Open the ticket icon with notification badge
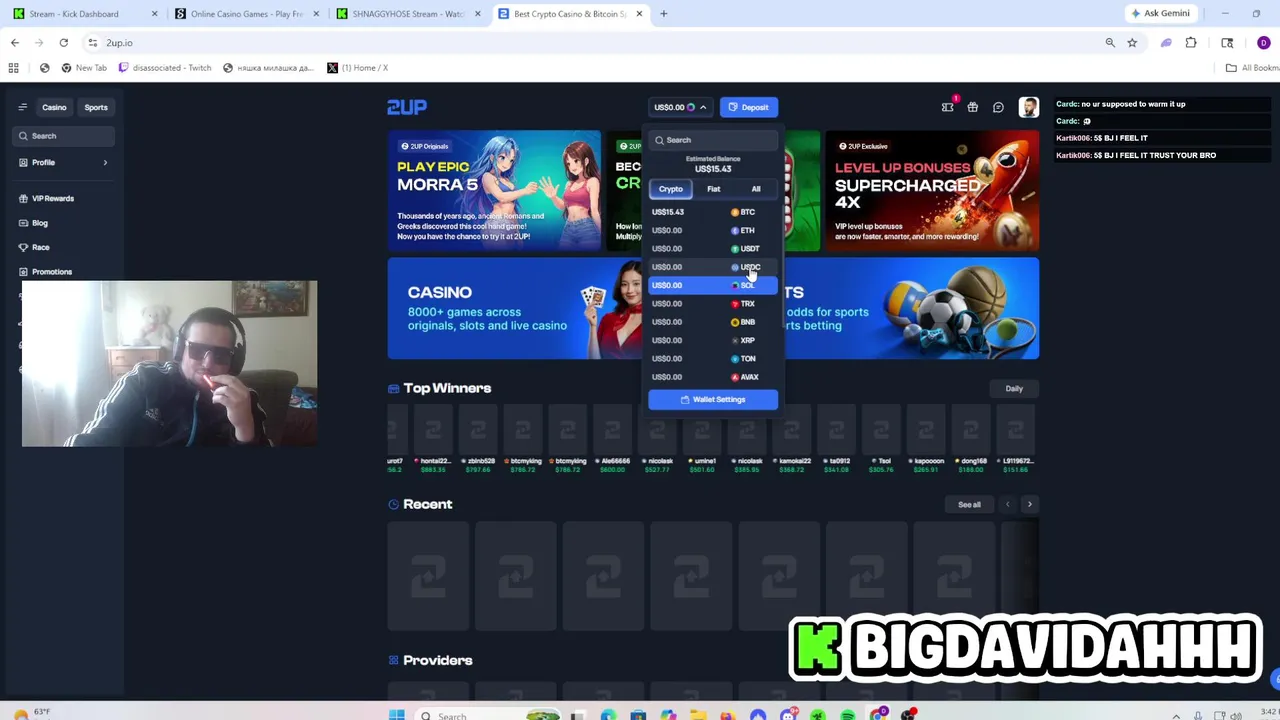The width and height of the screenshot is (1280, 720). pyautogui.click(x=948, y=107)
